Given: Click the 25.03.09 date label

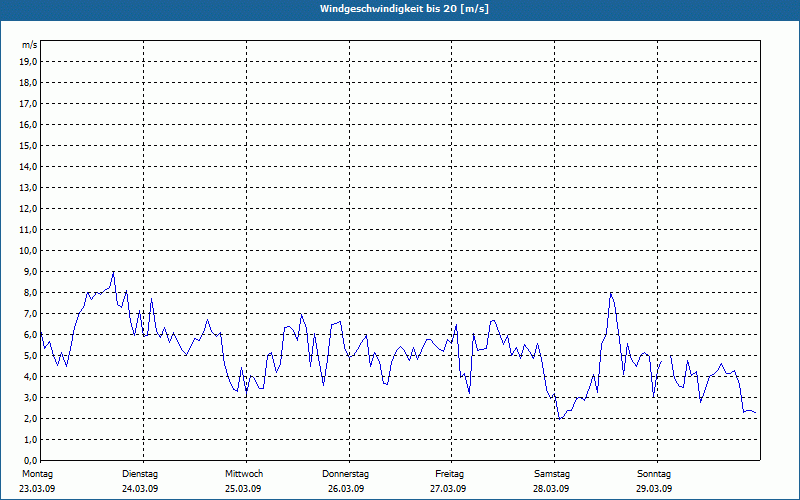Looking at the screenshot, I should click(x=243, y=489).
